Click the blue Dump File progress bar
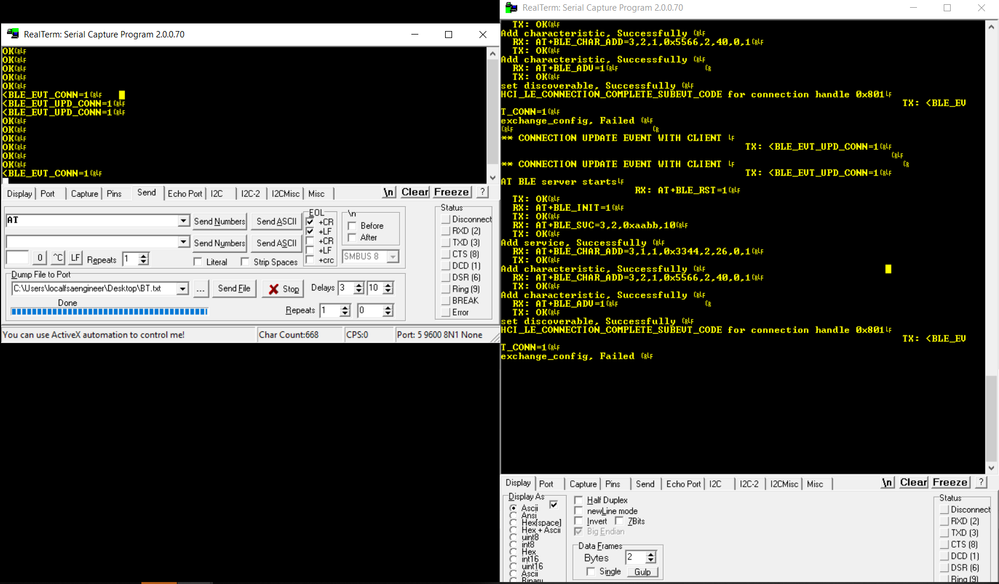Screen dimensions: 999x584 pyautogui.click(x=109, y=311)
